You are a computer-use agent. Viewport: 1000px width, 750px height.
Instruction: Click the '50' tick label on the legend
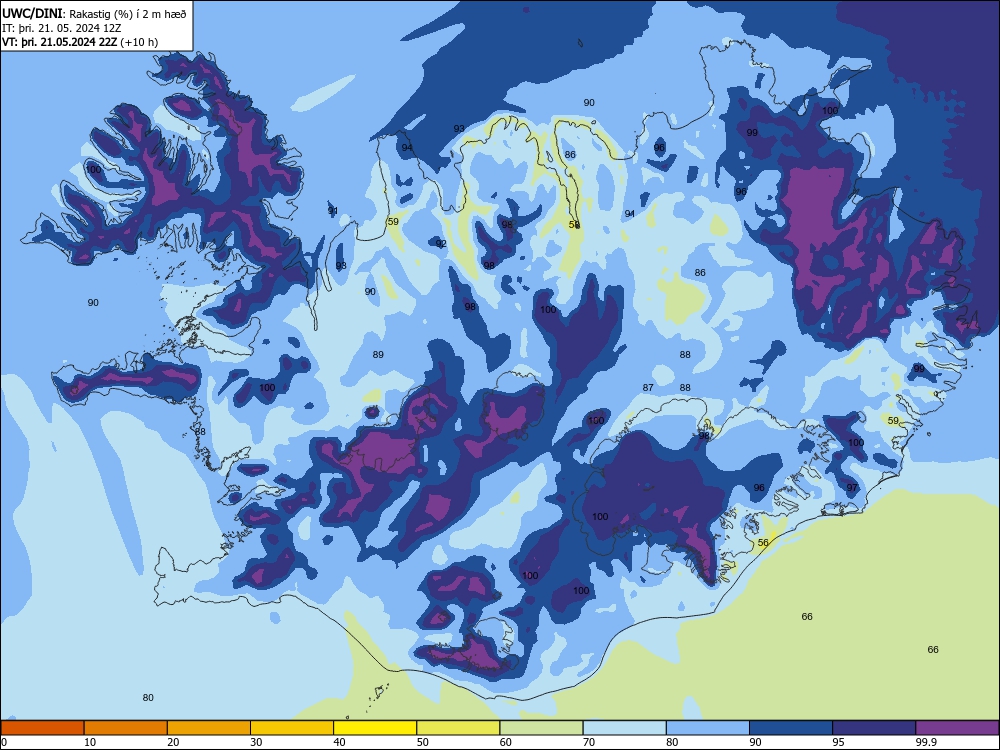(422, 742)
